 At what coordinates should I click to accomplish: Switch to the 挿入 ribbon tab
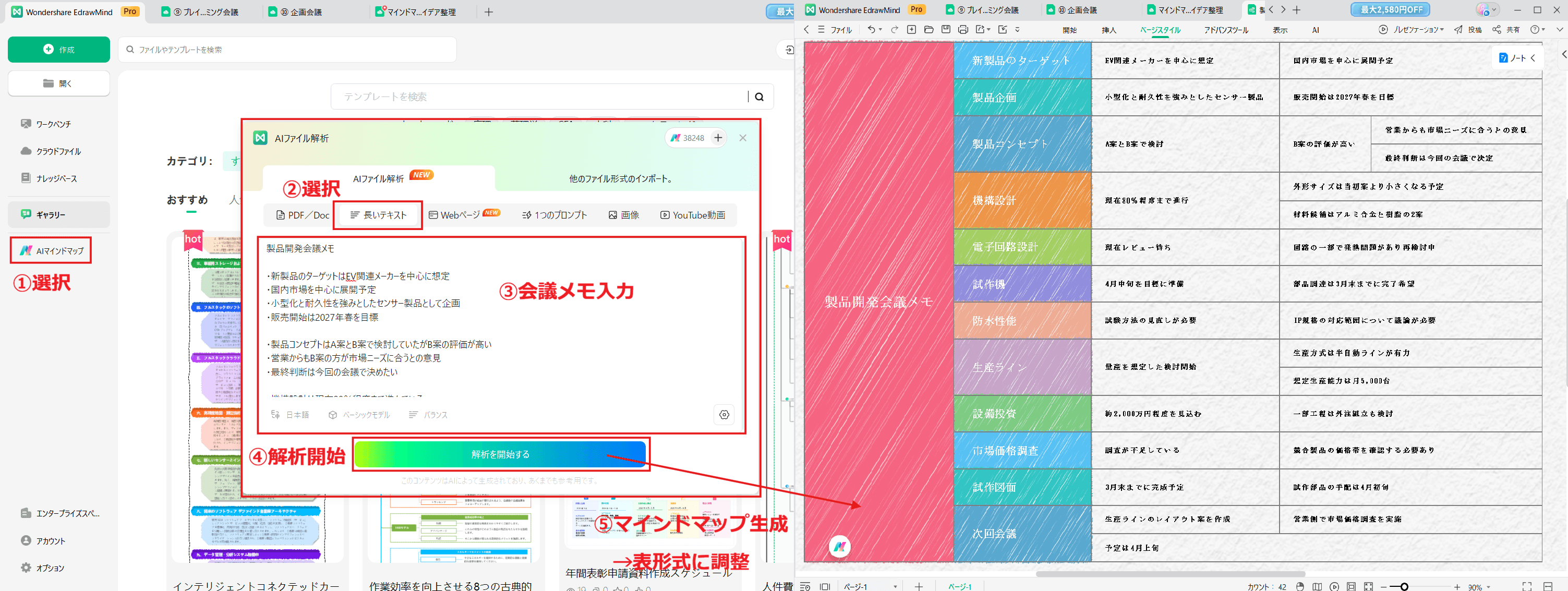click(1108, 30)
